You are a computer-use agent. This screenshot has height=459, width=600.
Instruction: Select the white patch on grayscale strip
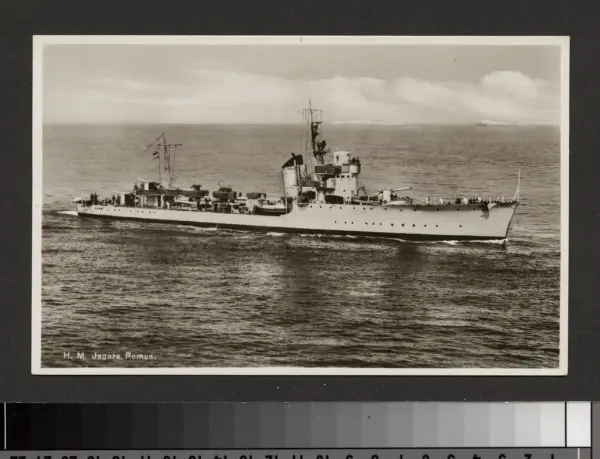[578, 424]
